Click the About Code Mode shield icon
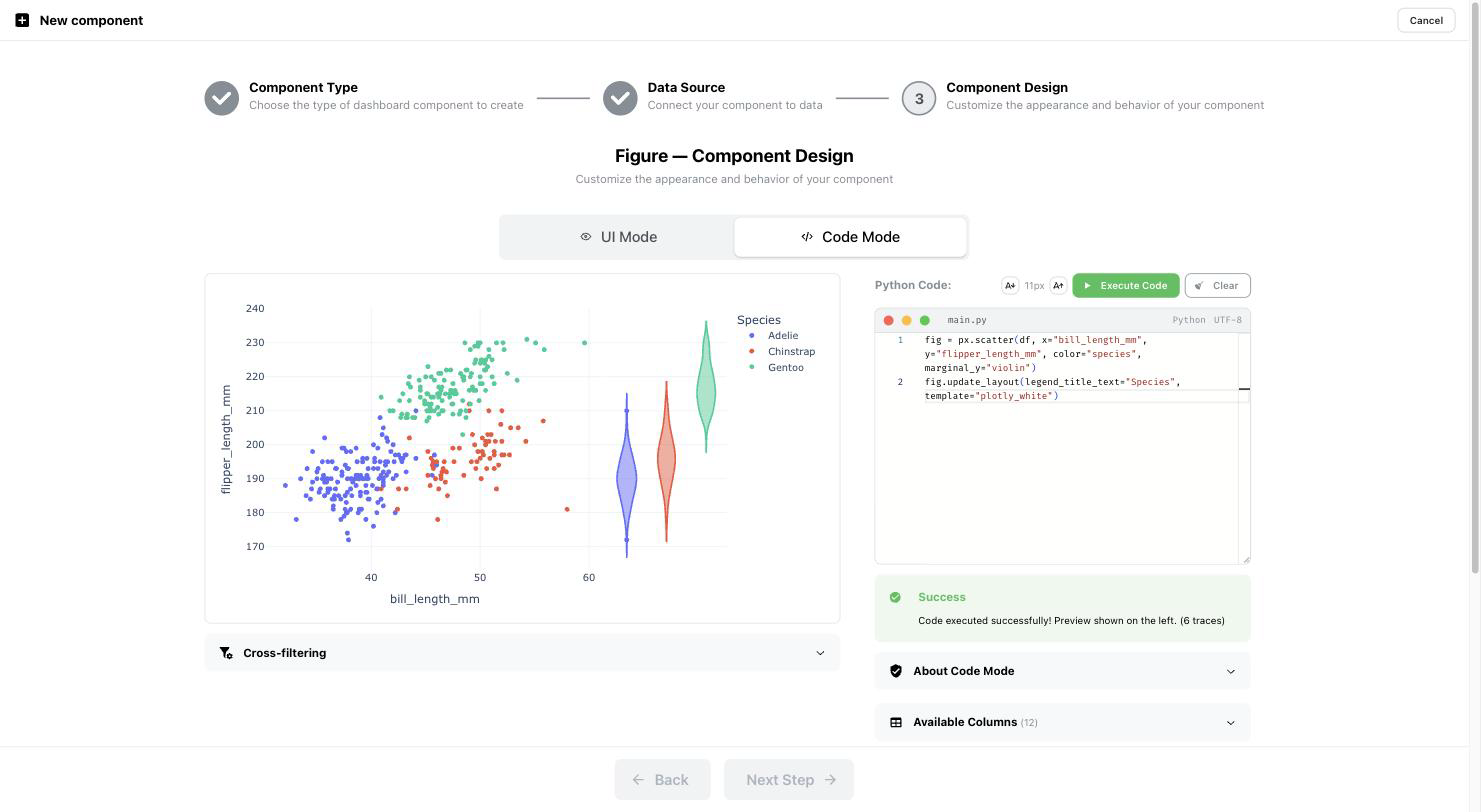 (896, 671)
